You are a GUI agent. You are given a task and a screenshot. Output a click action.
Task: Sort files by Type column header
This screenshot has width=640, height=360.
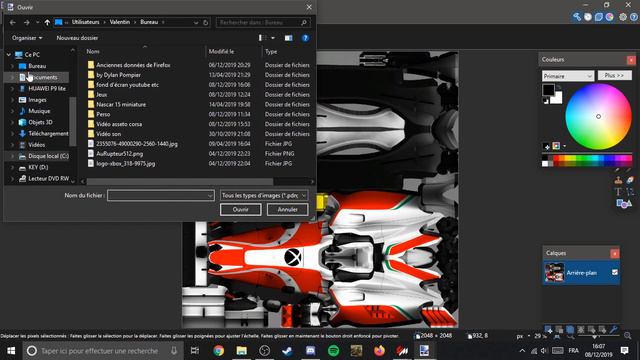[x=271, y=51]
